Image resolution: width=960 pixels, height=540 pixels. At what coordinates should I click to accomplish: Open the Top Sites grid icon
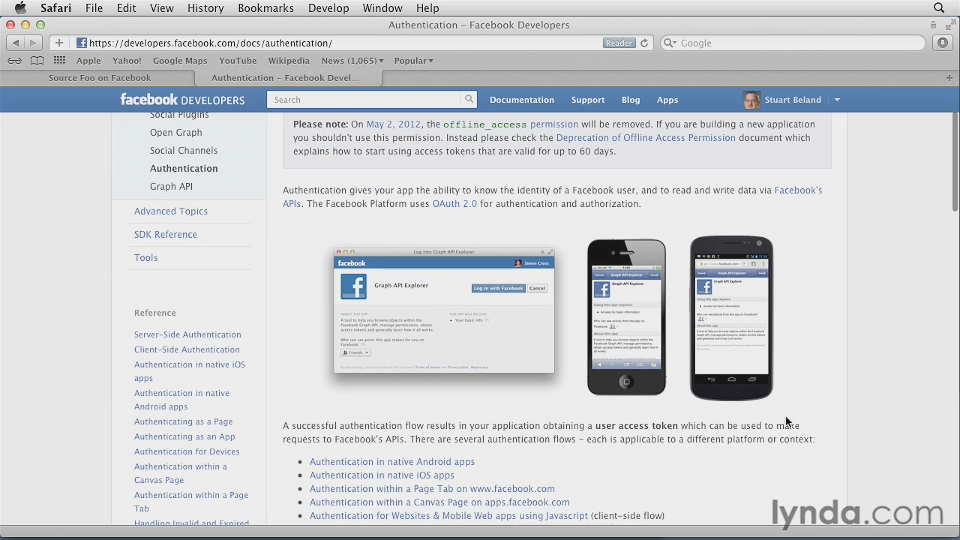click(57, 60)
